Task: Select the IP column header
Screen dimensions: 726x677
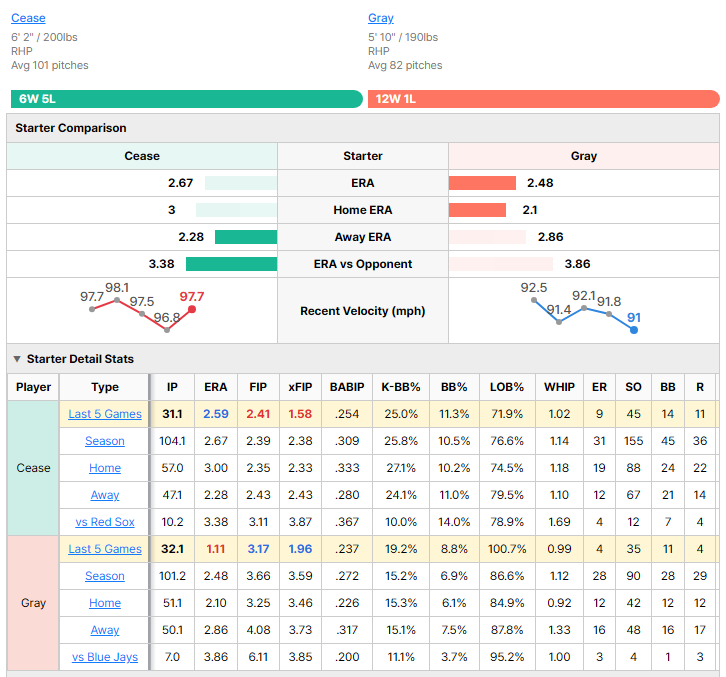Action: [x=172, y=387]
